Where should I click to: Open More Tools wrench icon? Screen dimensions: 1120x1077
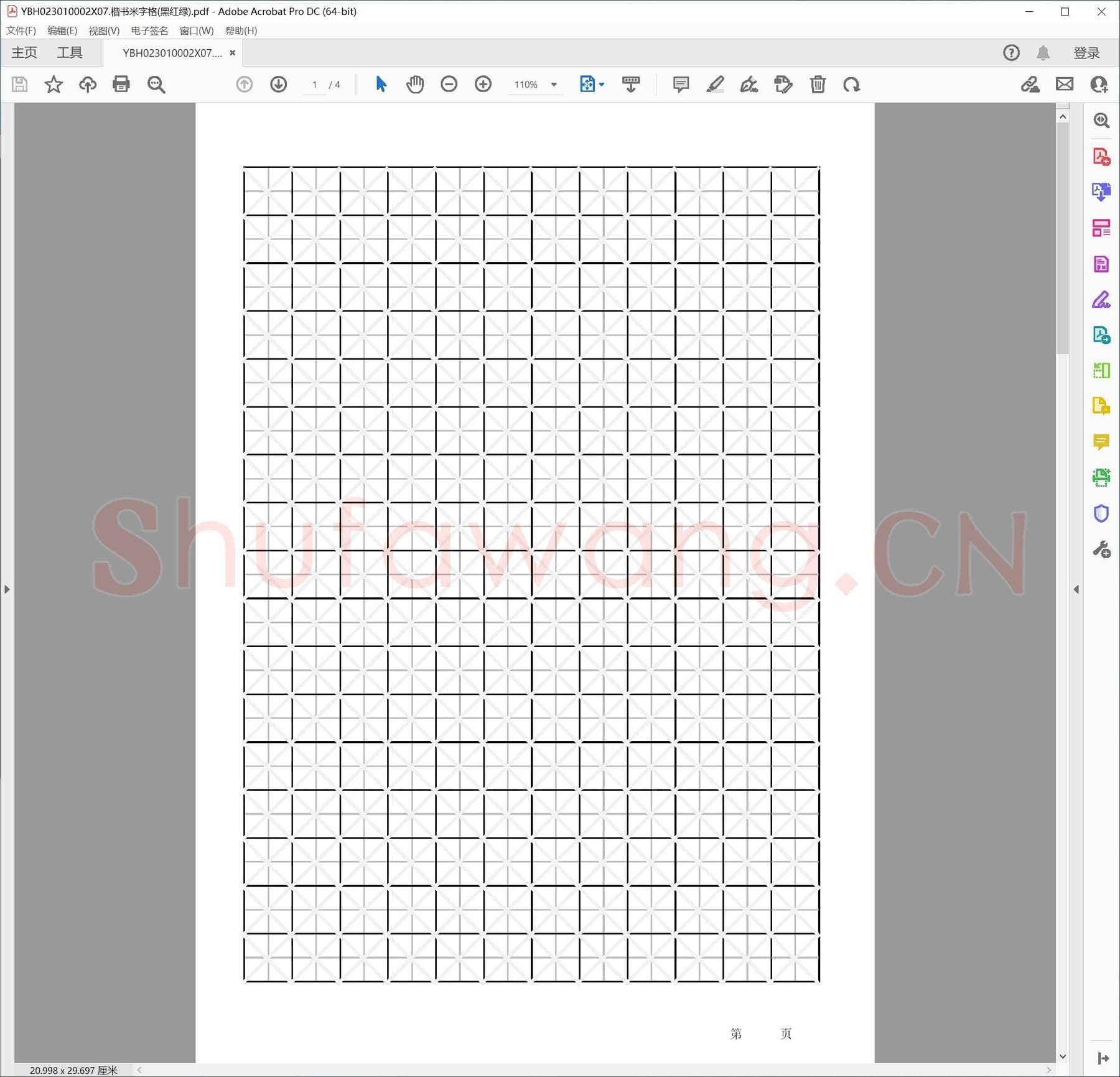1101,549
